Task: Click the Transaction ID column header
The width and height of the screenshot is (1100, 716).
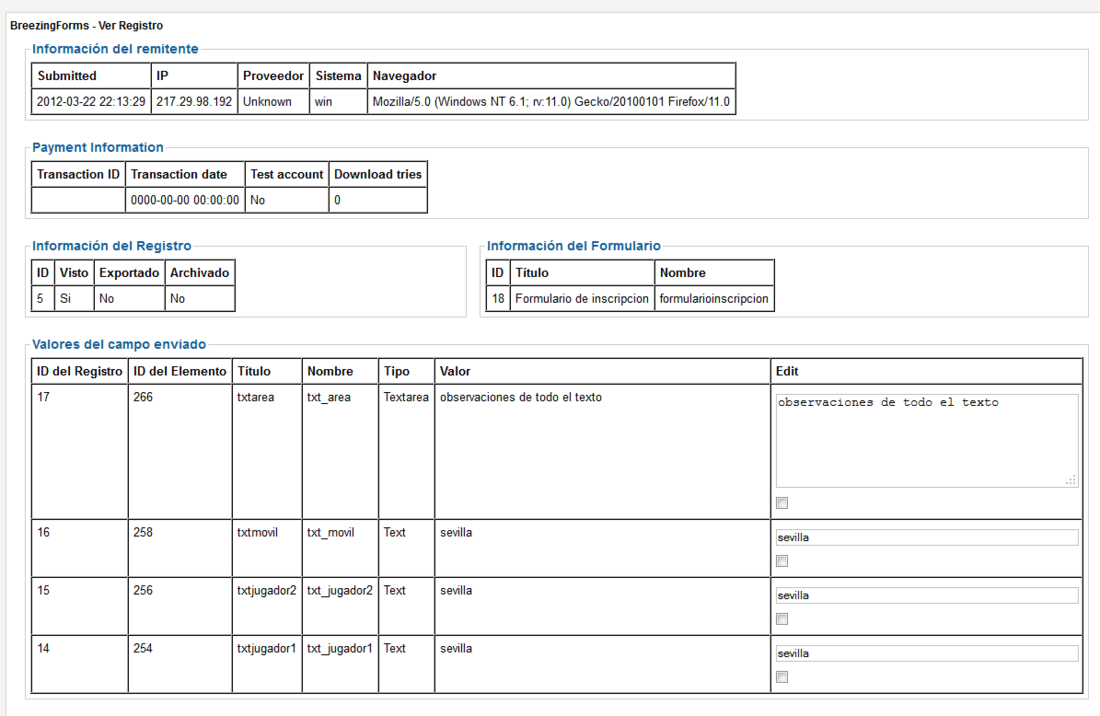Action: [79, 174]
